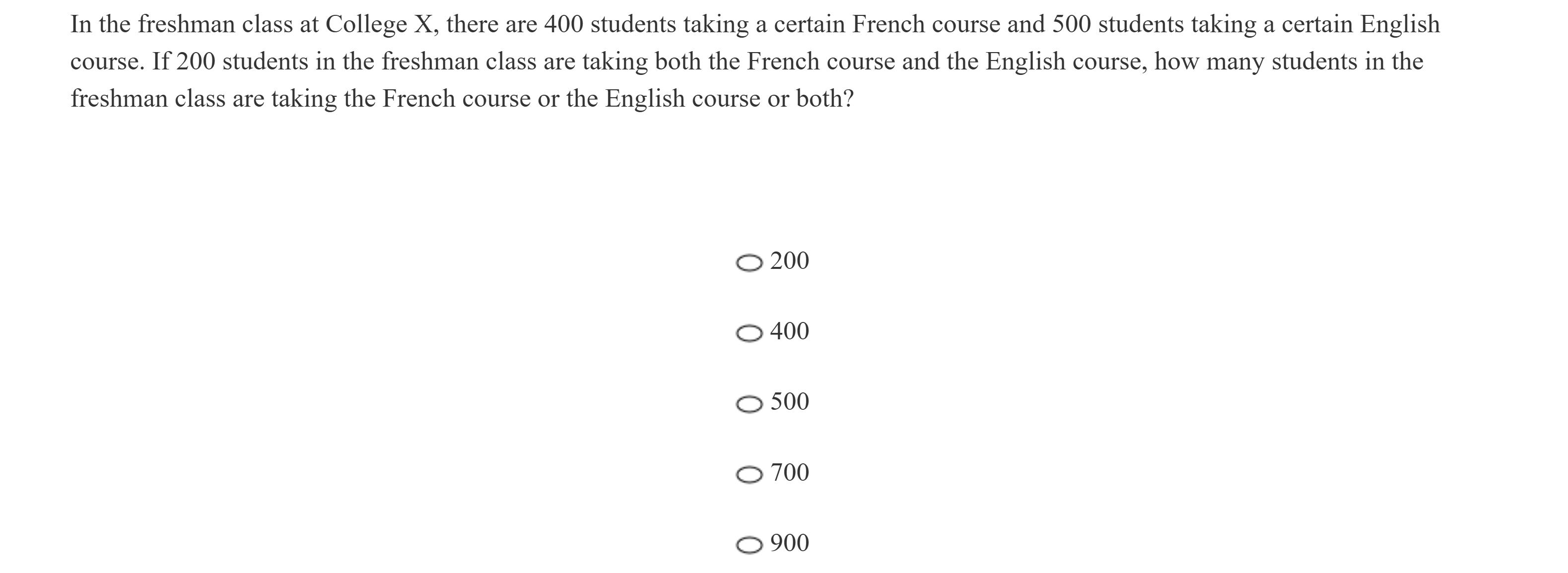
Task: Pick the 700 answer radio button
Action: 749,475
